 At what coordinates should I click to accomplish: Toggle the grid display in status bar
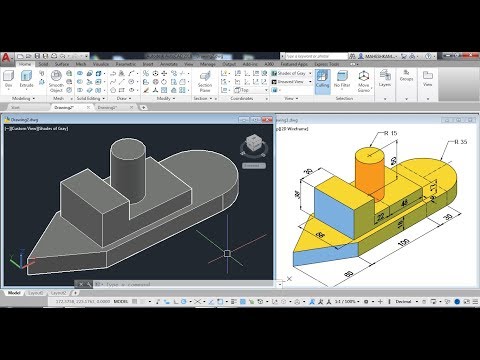tap(134, 302)
